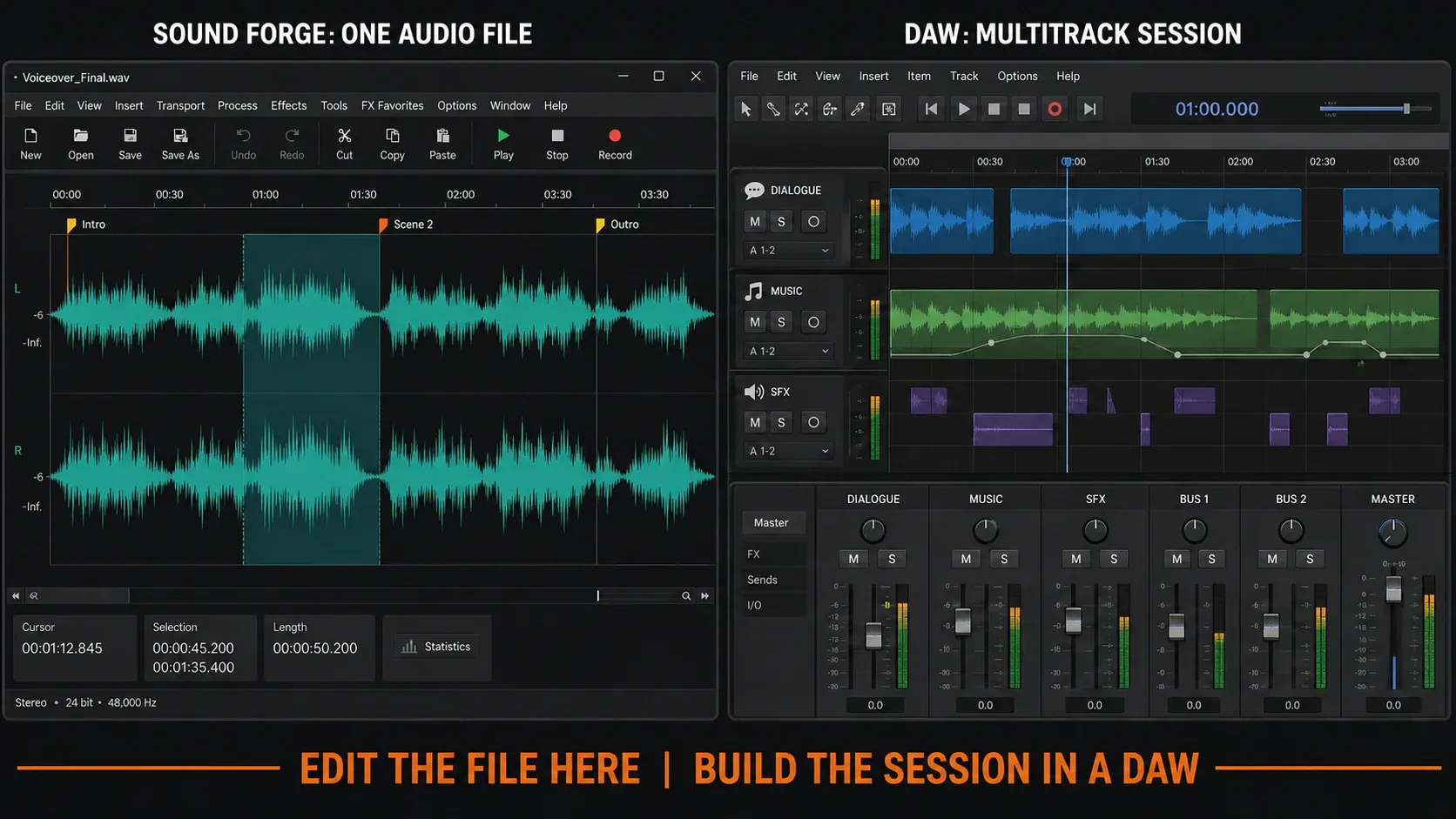
Task: Mute the MUSIC track in track list
Action: [755, 322]
